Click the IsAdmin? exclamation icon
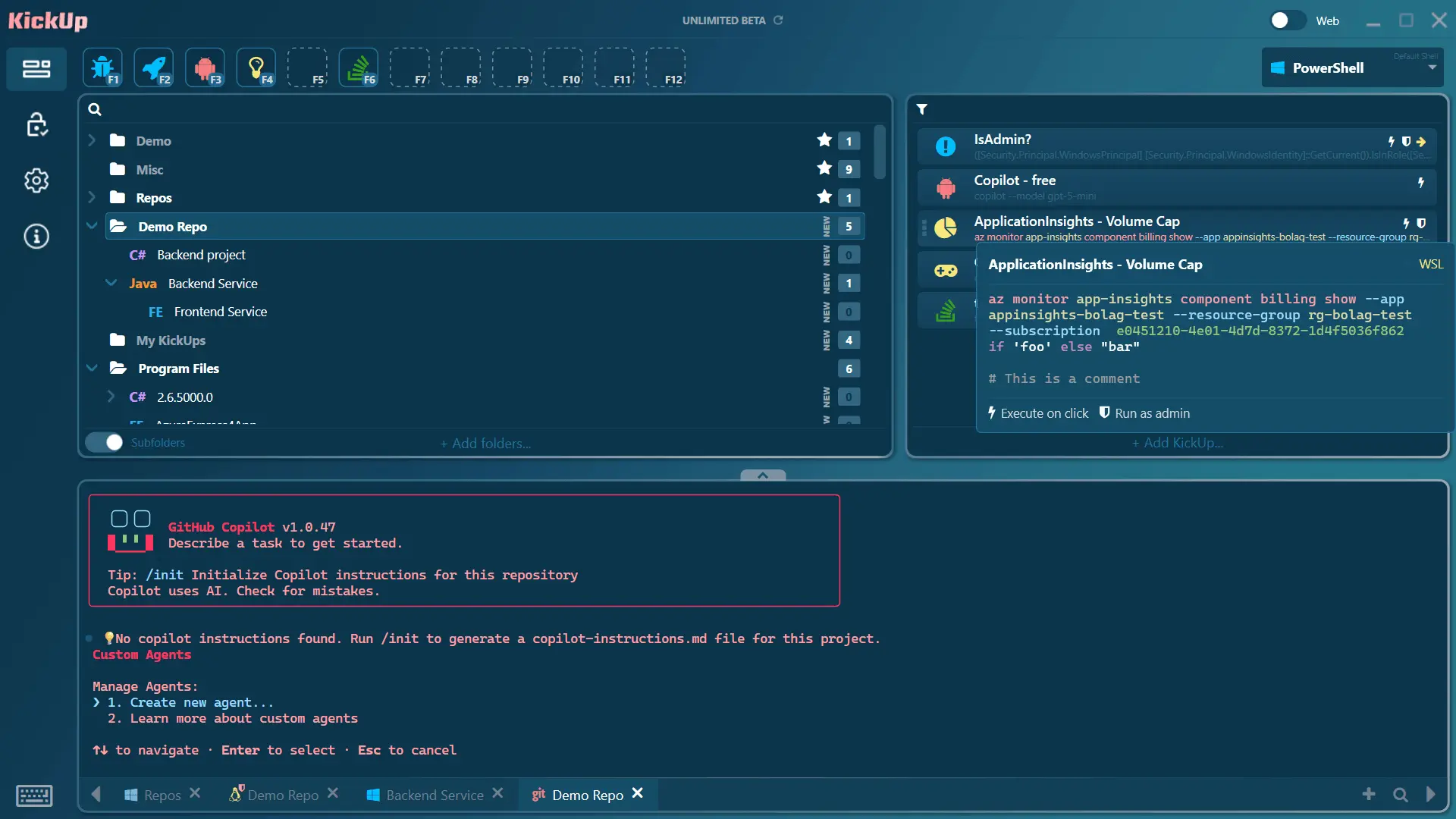 tap(946, 146)
